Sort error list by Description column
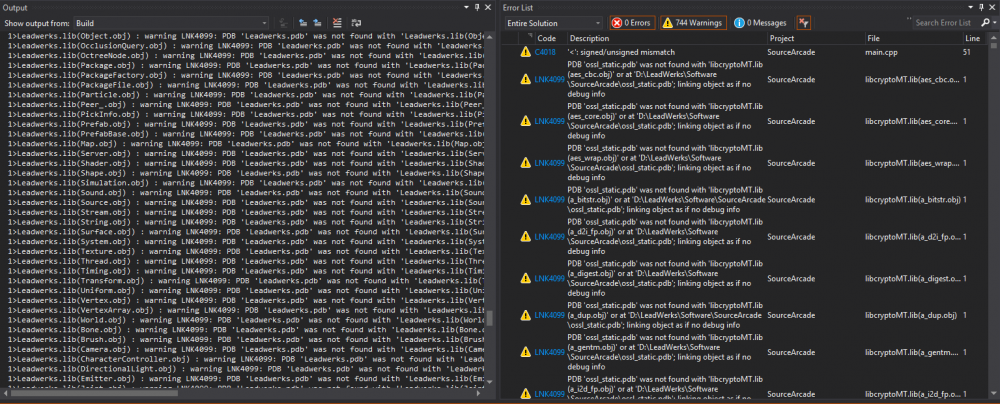 [x=589, y=38]
